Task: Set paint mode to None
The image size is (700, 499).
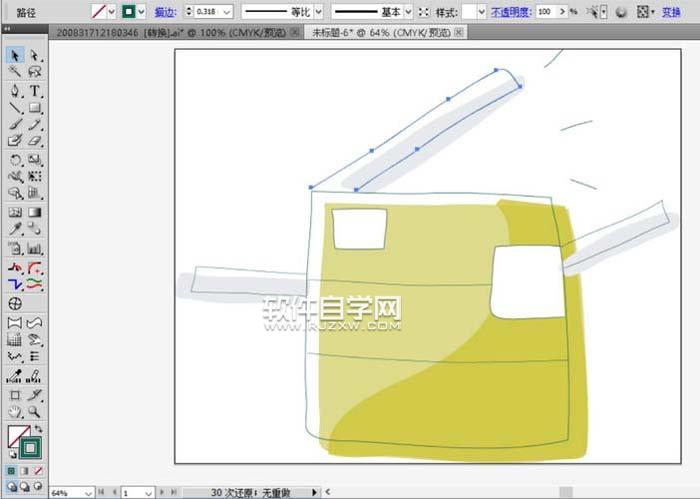Action: [x=39, y=470]
